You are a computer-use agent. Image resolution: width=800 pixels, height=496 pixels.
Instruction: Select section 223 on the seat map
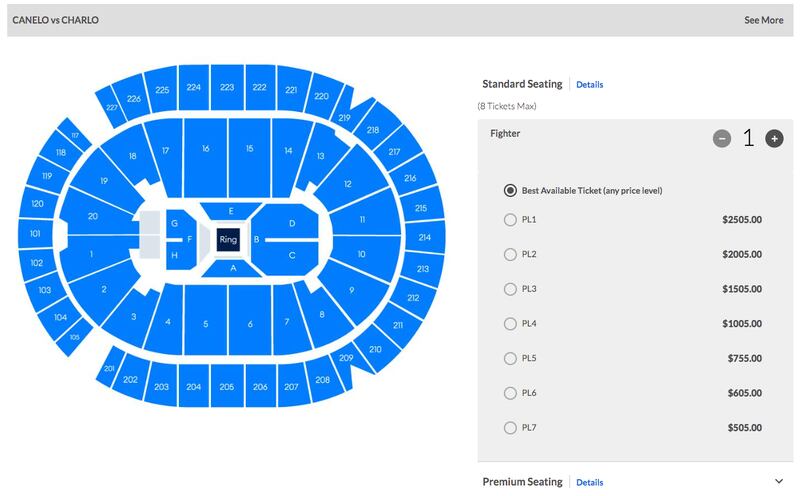coord(227,87)
